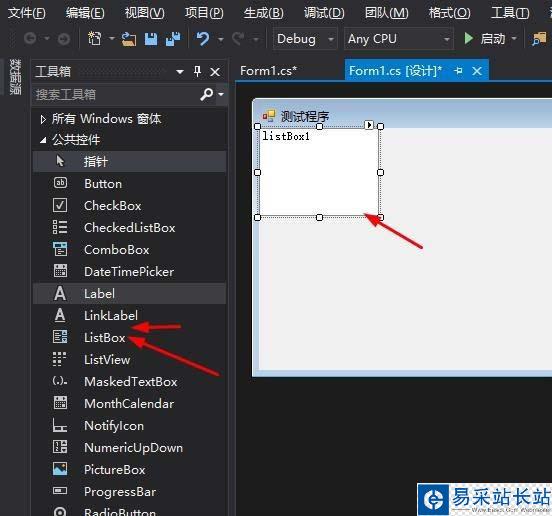
Task: Select the MaskedTextBox control in toolbox
Action: 130,382
